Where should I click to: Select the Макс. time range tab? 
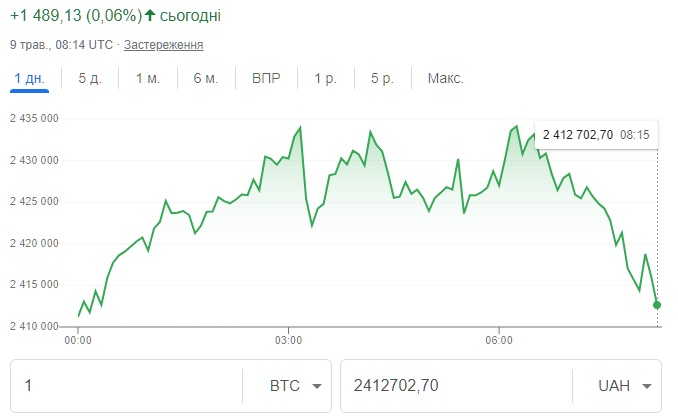[445, 78]
